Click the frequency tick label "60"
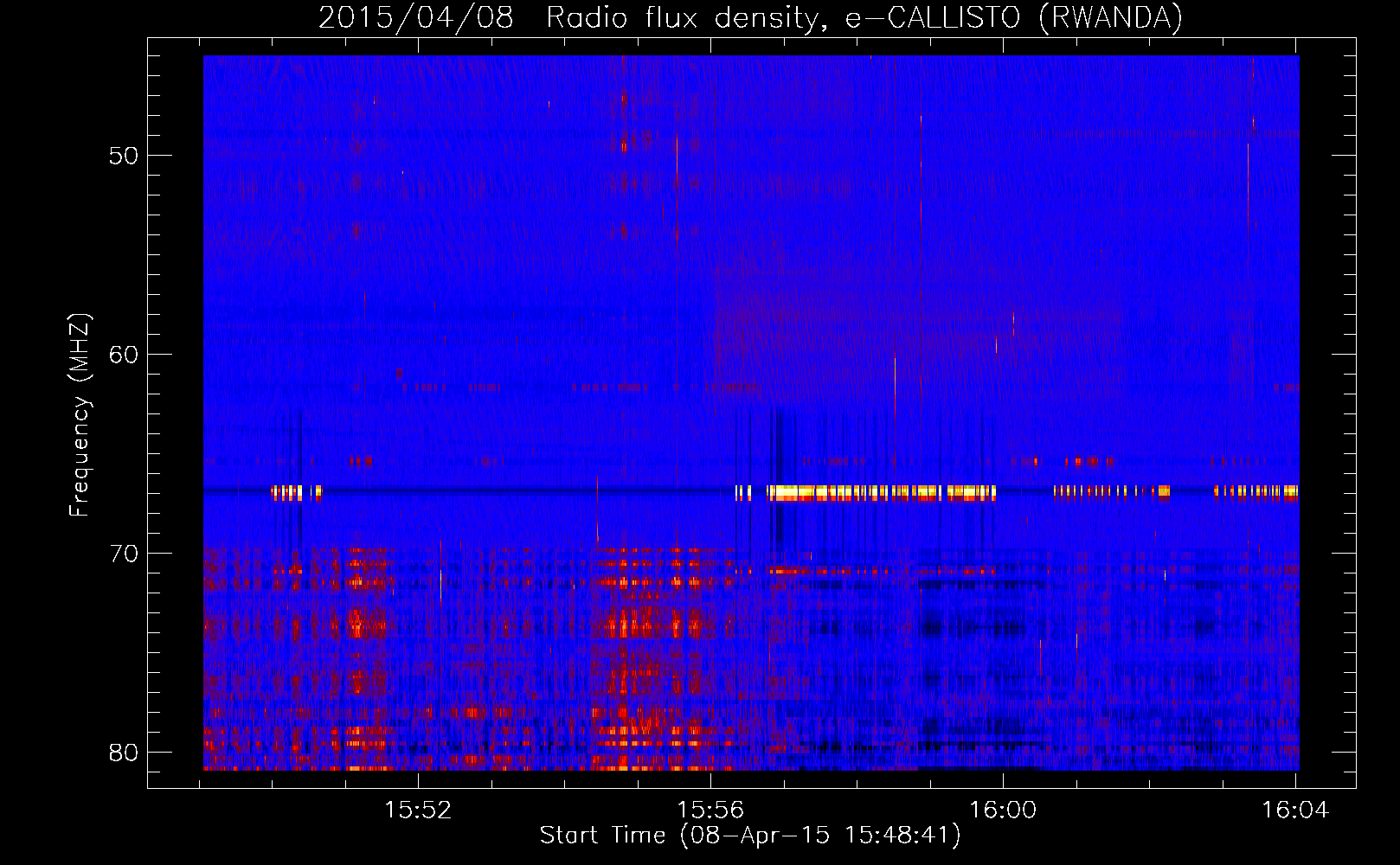 pyautogui.click(x=124, y=356)
